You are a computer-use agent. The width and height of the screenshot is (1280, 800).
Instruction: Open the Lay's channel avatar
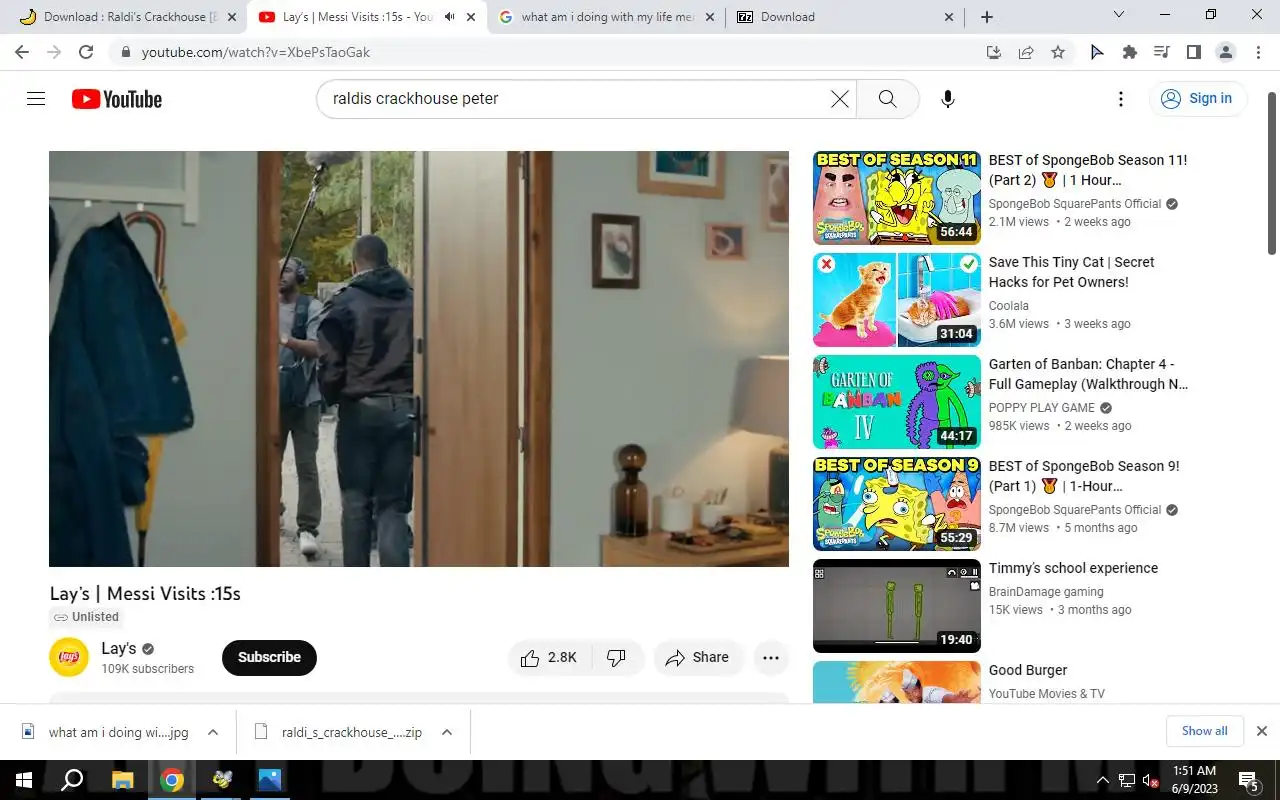coord(69,657)
